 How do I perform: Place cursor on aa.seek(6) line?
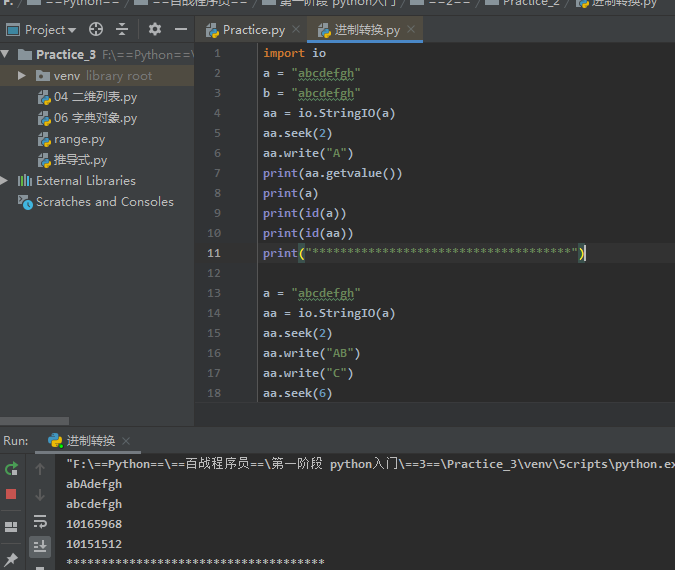point(297,393)
